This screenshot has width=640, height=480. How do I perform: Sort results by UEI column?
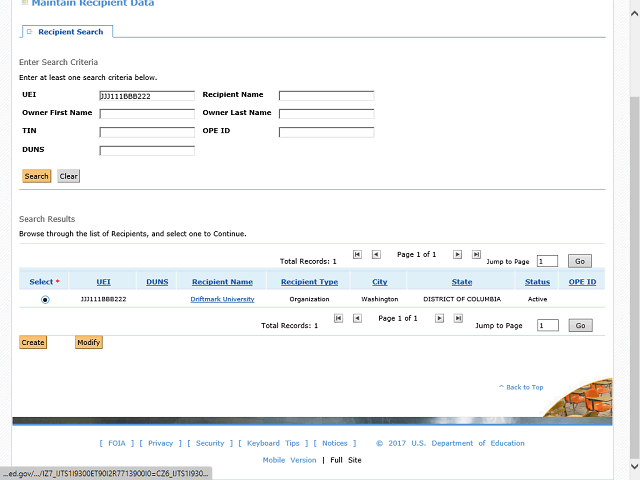pyautogui.click(x=104, y=282)
